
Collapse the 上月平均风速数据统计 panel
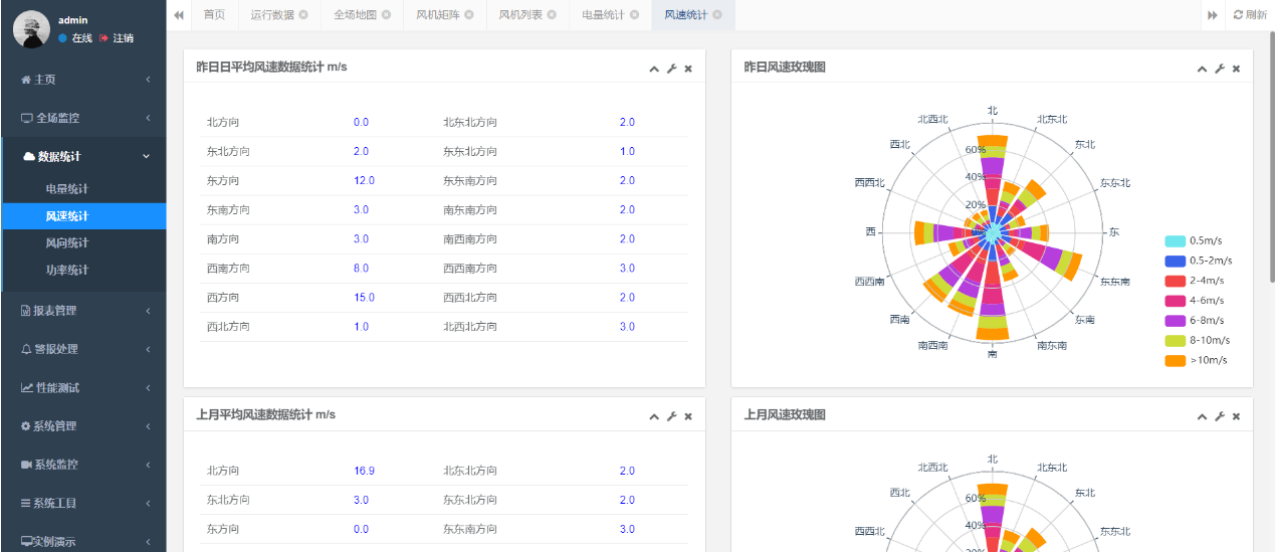pyautogui.click(x=654, y=417)
